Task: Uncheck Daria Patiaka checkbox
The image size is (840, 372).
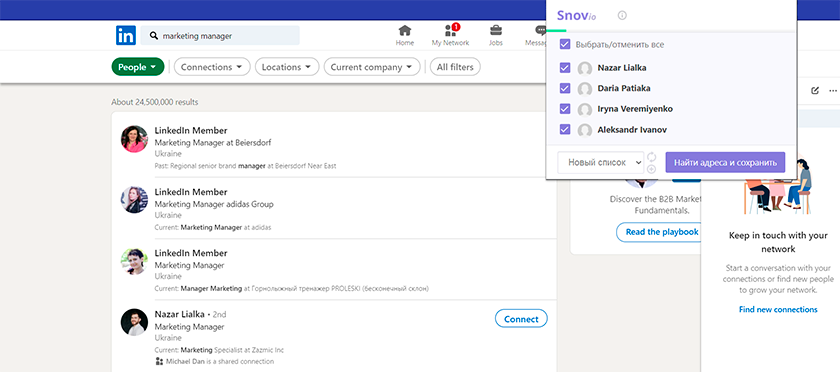Action: coord(565,88)
